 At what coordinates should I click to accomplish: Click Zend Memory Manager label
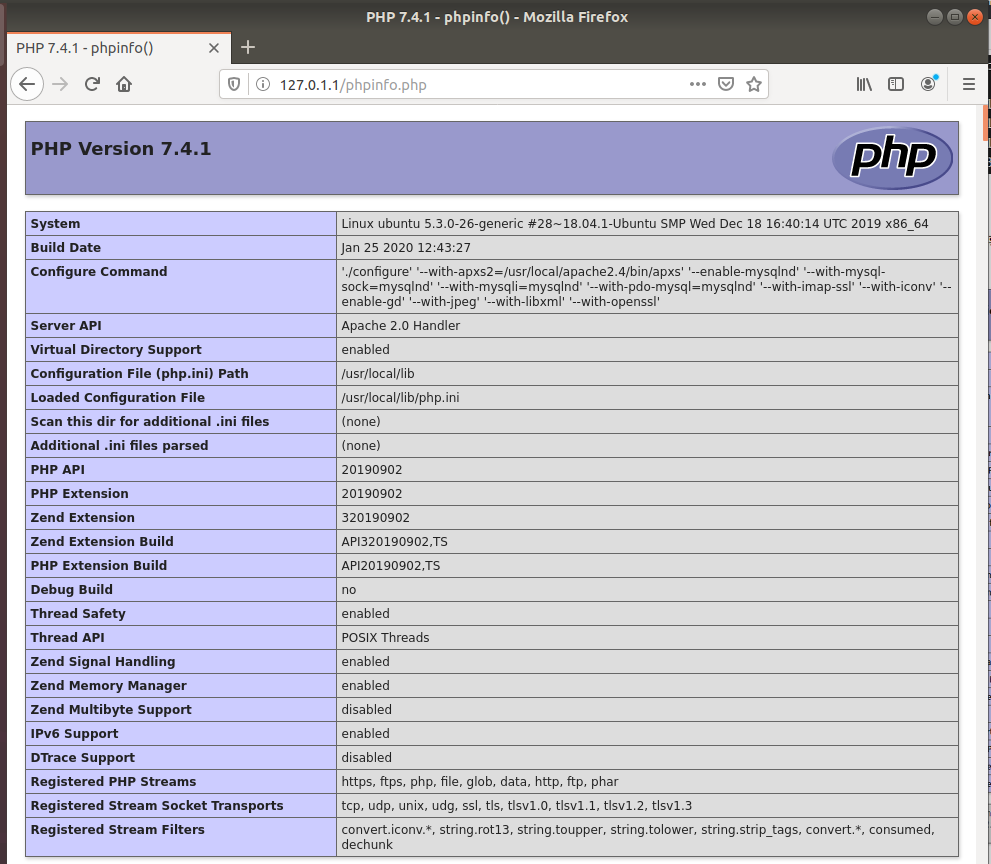click(109, 686)
